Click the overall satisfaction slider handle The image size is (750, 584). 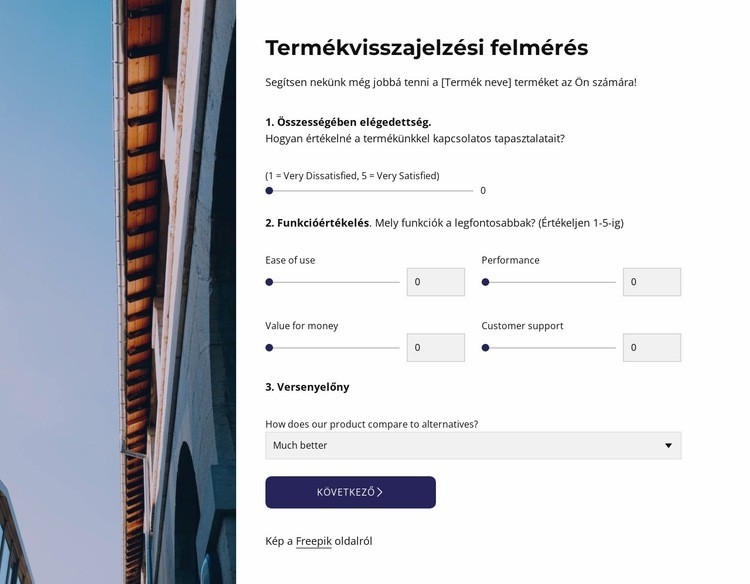tap(269, 190)
